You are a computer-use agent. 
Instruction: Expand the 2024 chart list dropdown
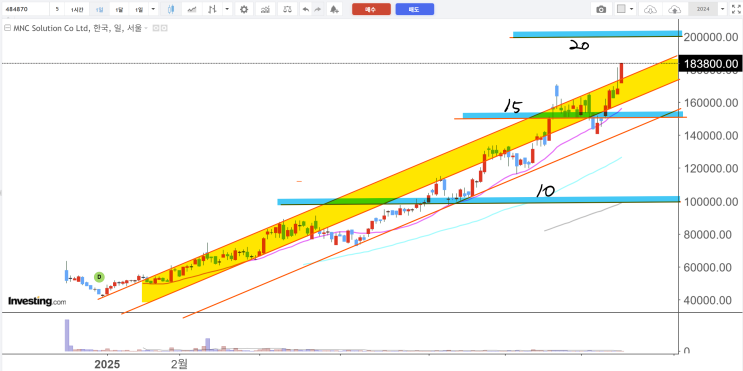tap(722, 9)
